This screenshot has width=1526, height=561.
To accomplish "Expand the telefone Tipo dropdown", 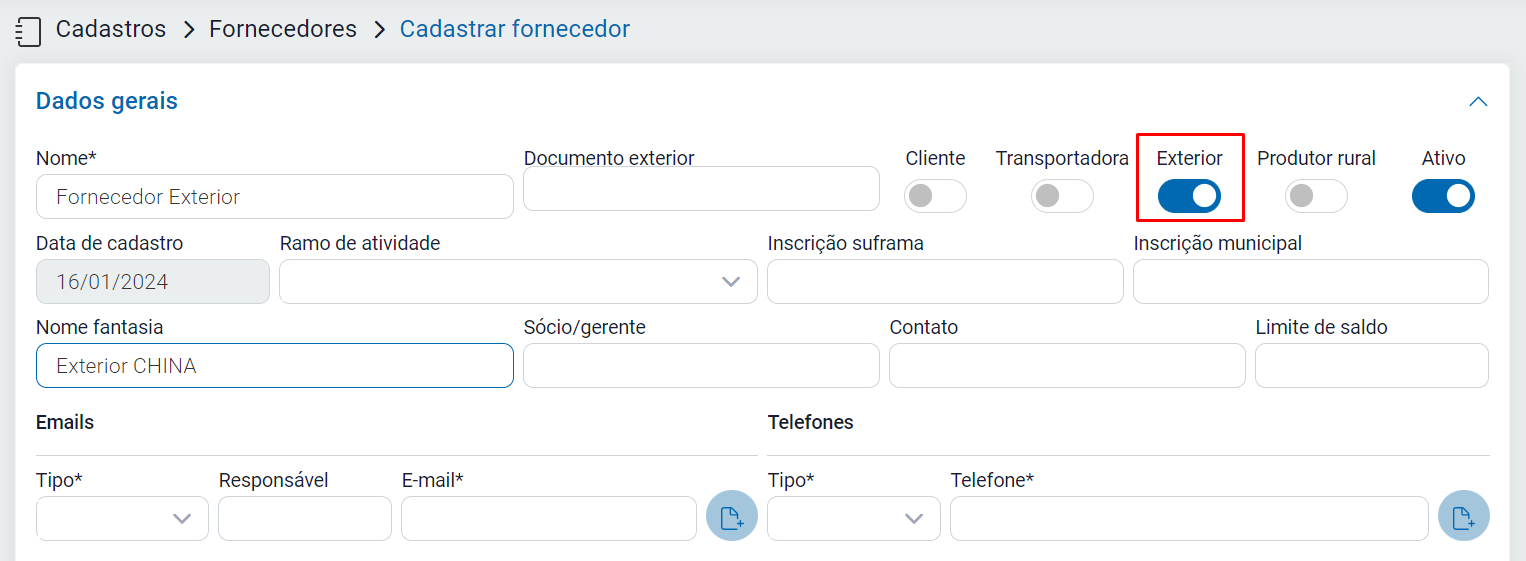I will coord(853,518).
